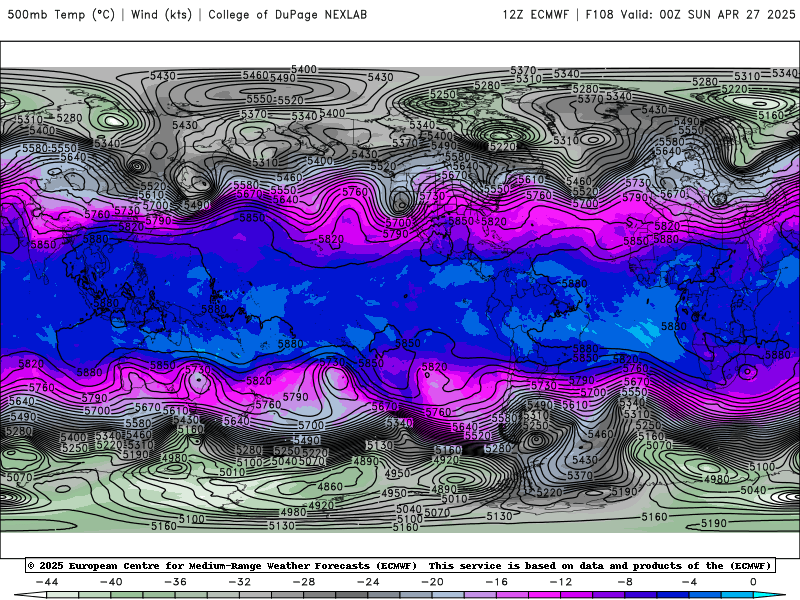Click the "500mb Temp (°C)" title text
Screen dimensions: 800x600
point(61,15)
